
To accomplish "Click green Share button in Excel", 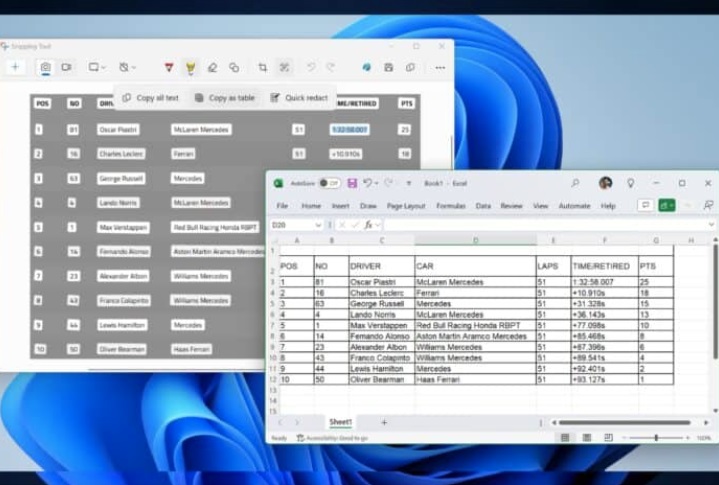I will [x=667, y=205].
